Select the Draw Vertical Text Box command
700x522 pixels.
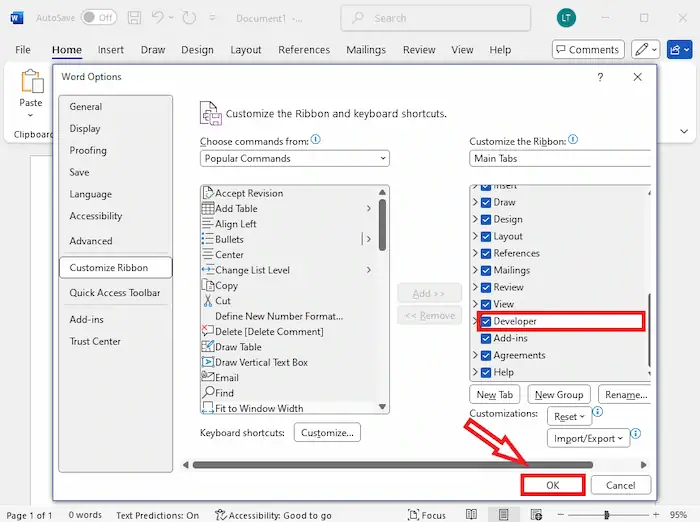click(261, 363)
